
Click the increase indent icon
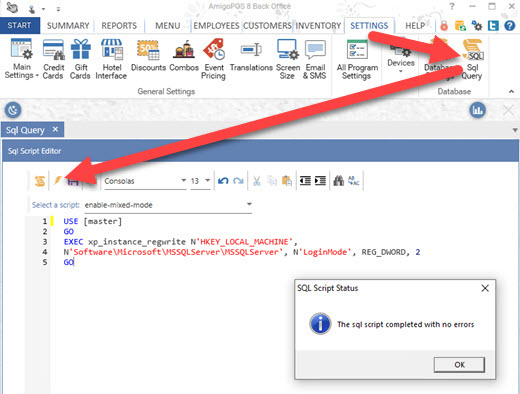coord(320,181)
